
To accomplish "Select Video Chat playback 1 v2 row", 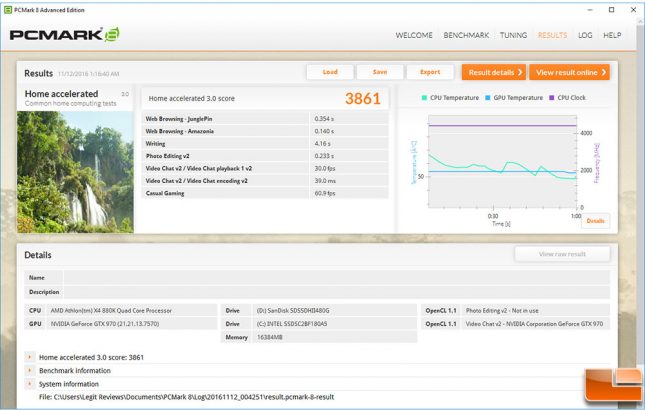I will pyautogui.click(x=265, y=168).
